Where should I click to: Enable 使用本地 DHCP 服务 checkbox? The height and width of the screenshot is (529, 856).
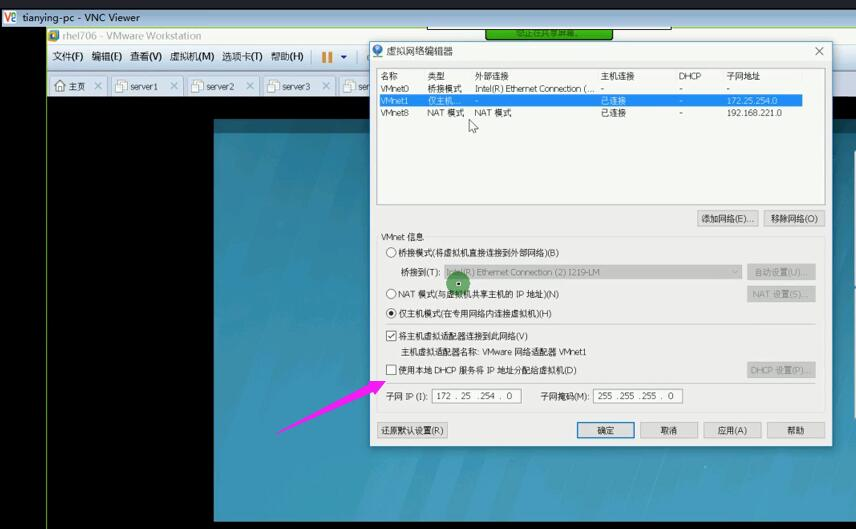pos(391,370)
